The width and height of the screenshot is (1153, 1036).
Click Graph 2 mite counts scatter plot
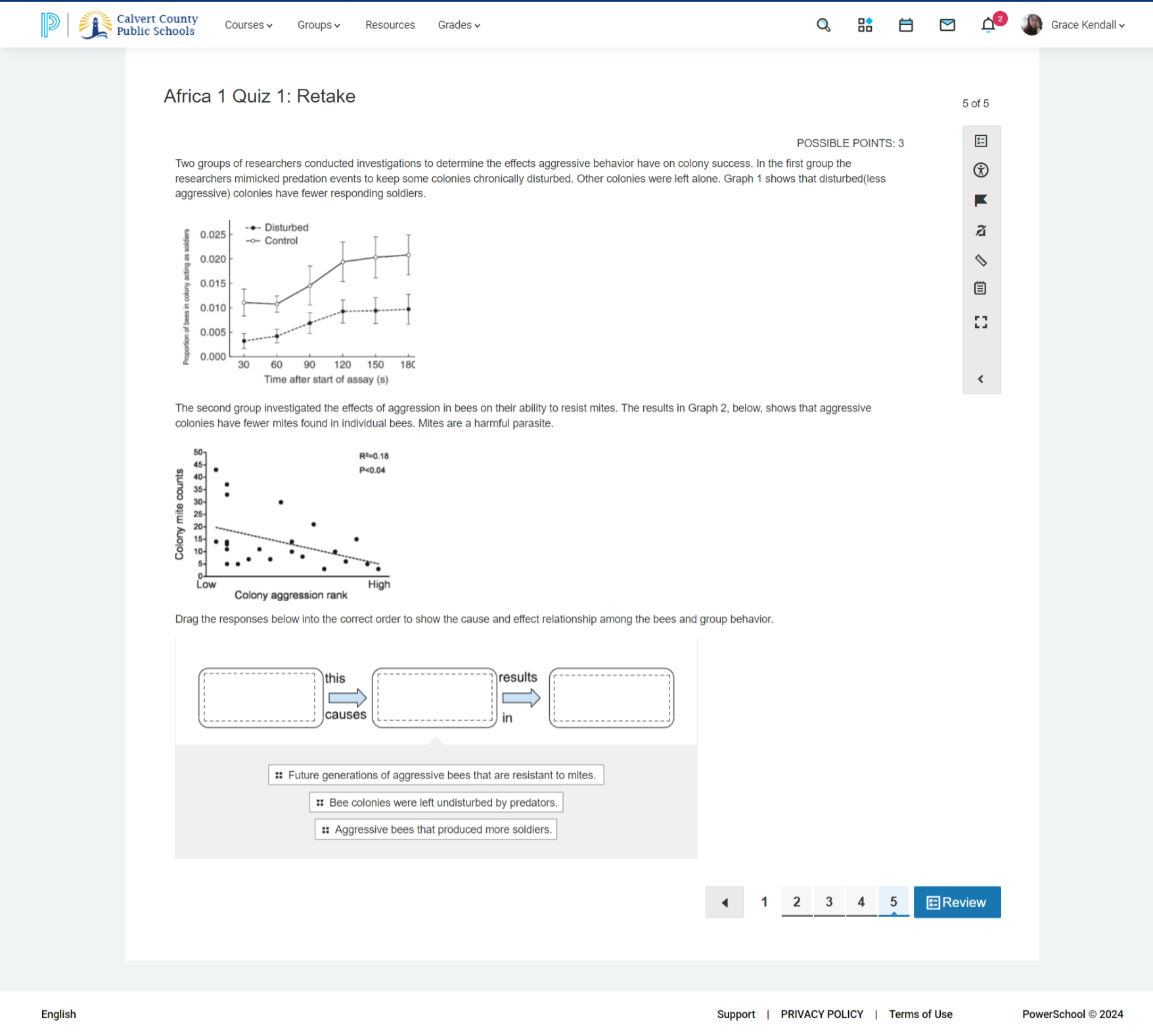click(283, 524)
